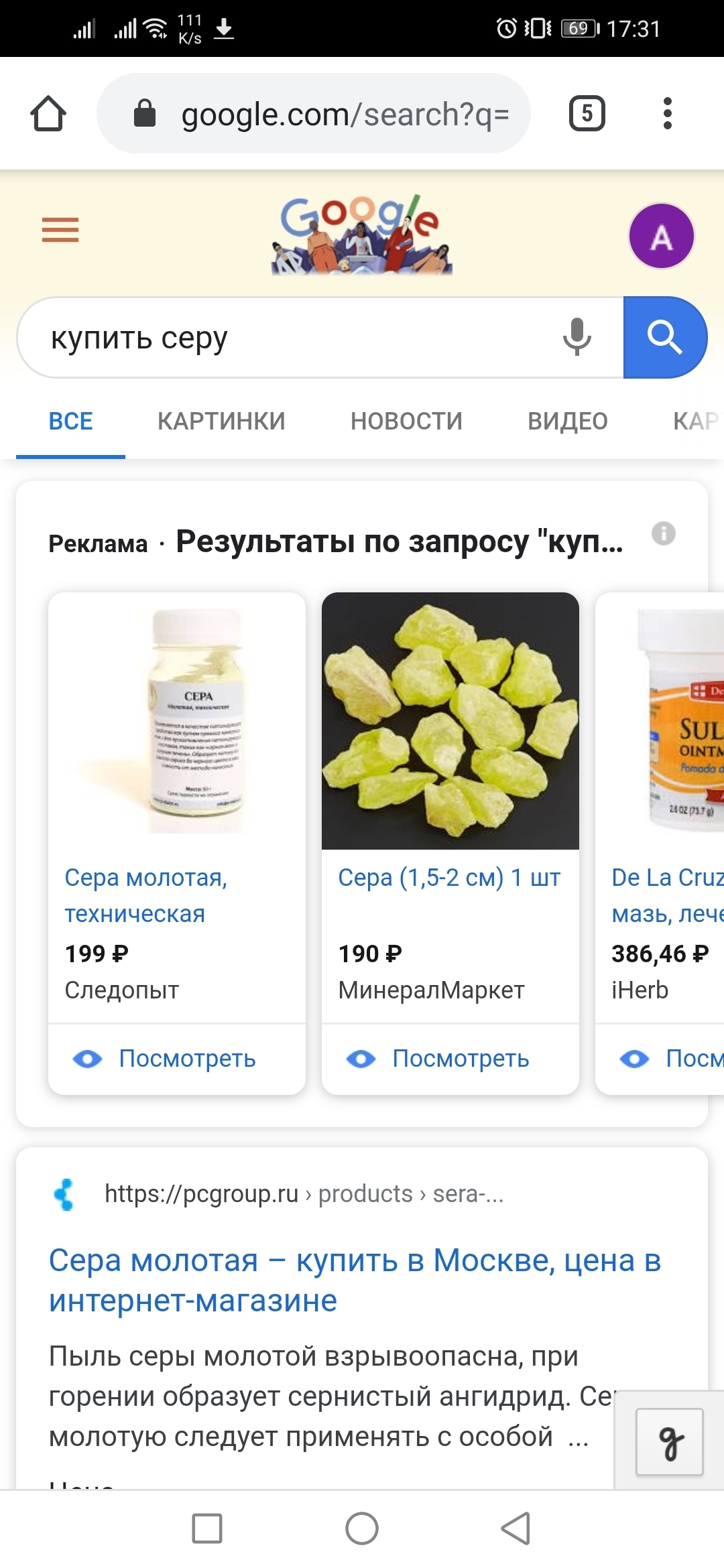Tap the browser home icon
Viewport: 724px width, 1568px height.
click(48, 113)
